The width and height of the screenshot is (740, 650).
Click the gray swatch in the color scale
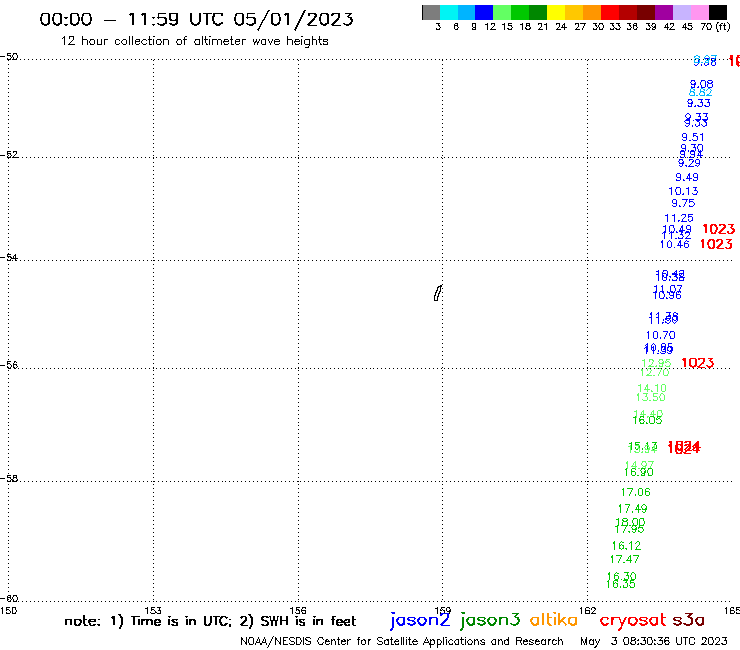click(x=431, y=13)
